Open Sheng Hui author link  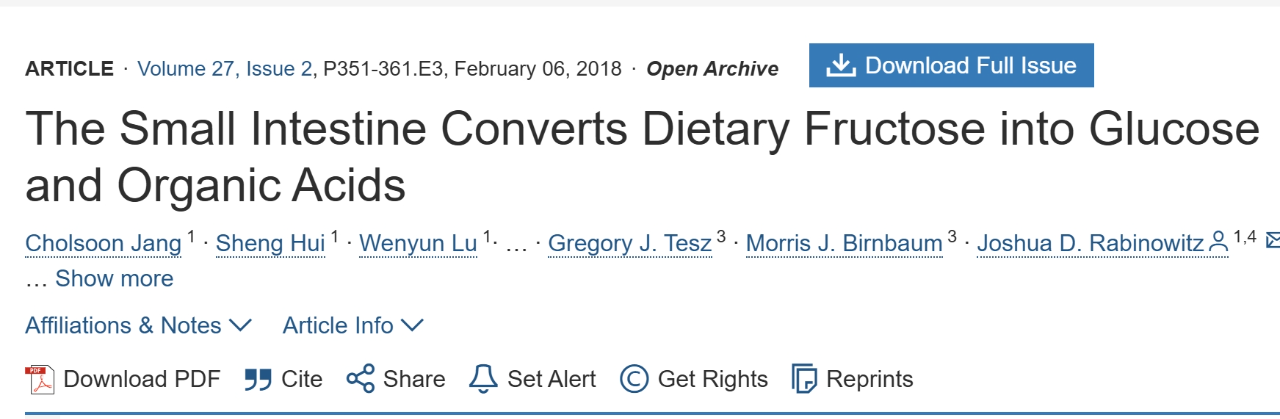[270, 242]
